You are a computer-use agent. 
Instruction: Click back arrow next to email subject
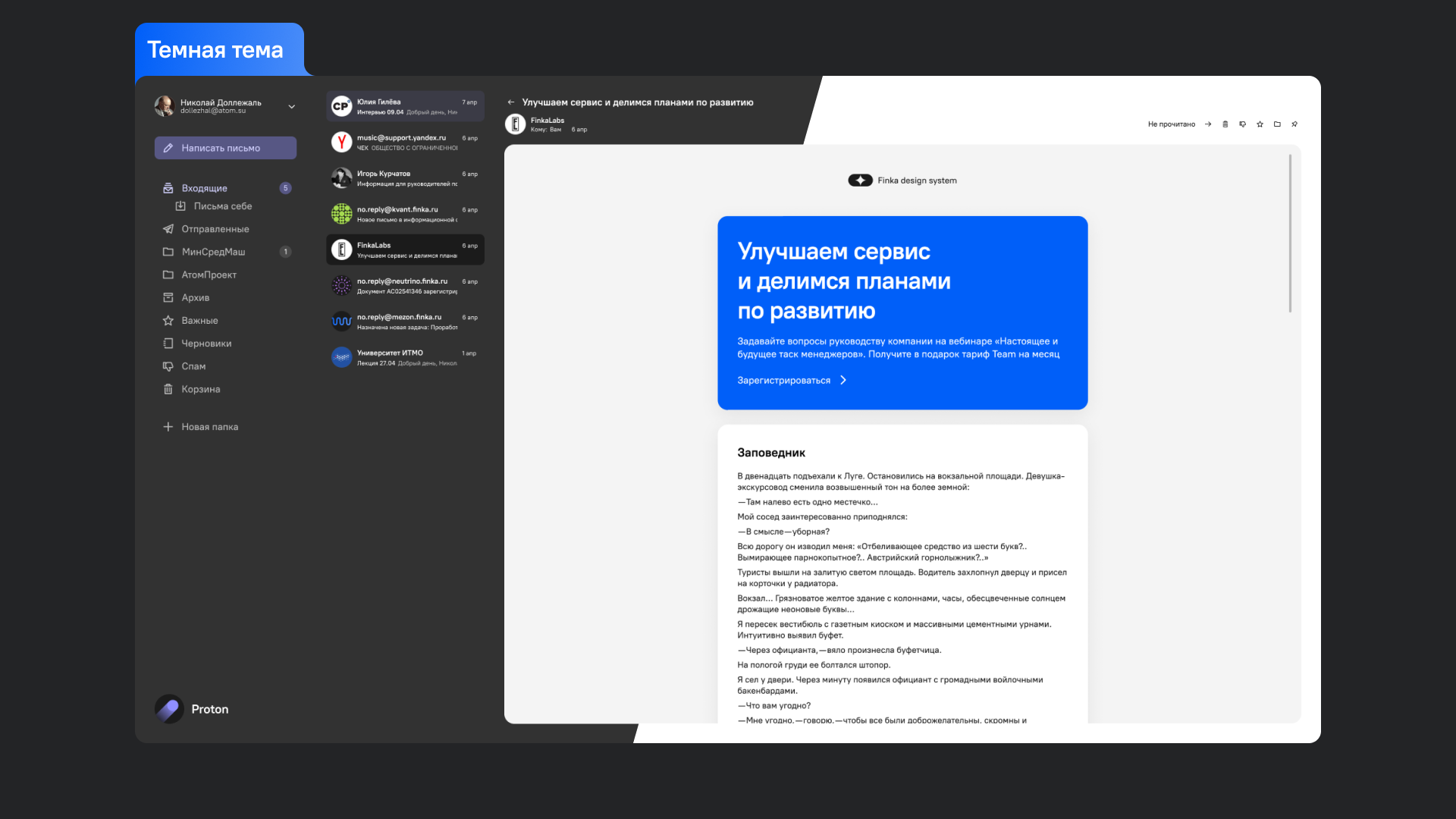pos(511,102)
